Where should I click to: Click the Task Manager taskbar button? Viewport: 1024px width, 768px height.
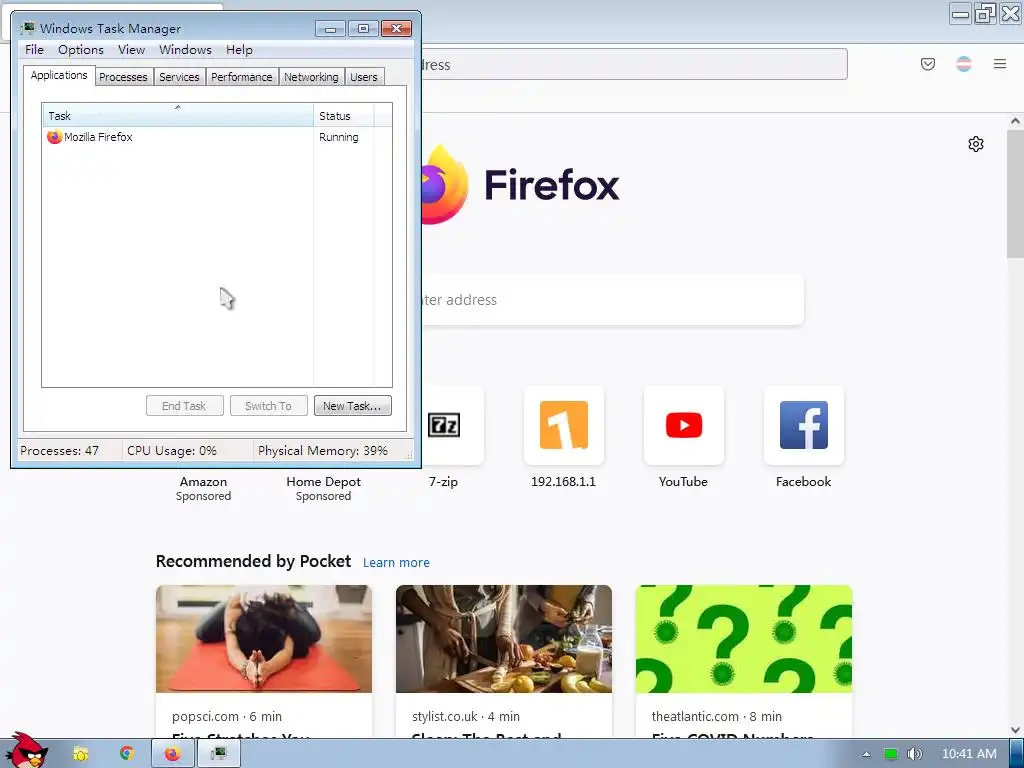coord(219,754)
